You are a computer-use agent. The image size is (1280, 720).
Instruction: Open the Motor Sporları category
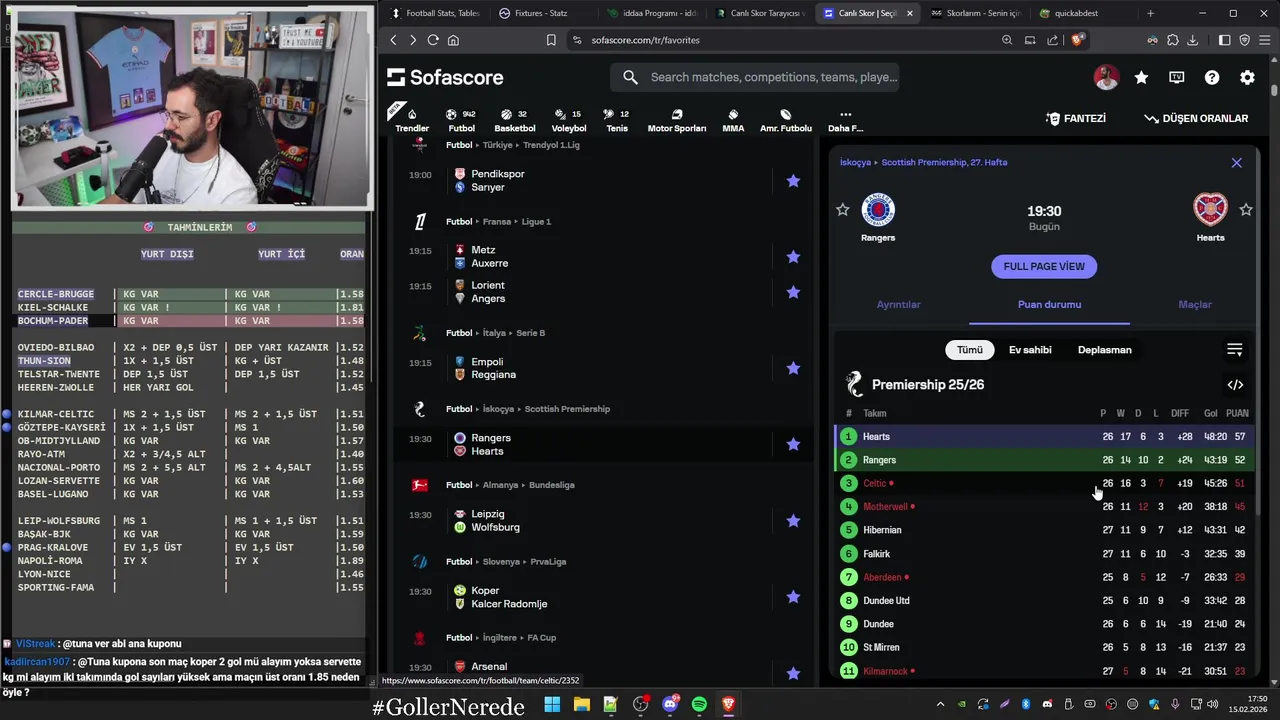677,120
